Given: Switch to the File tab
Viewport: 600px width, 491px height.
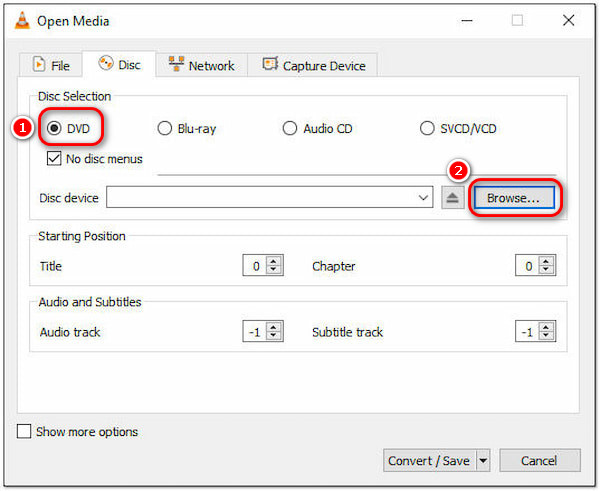Looking at the screenshot, I should pyautogui.click(x=51, y=65).
